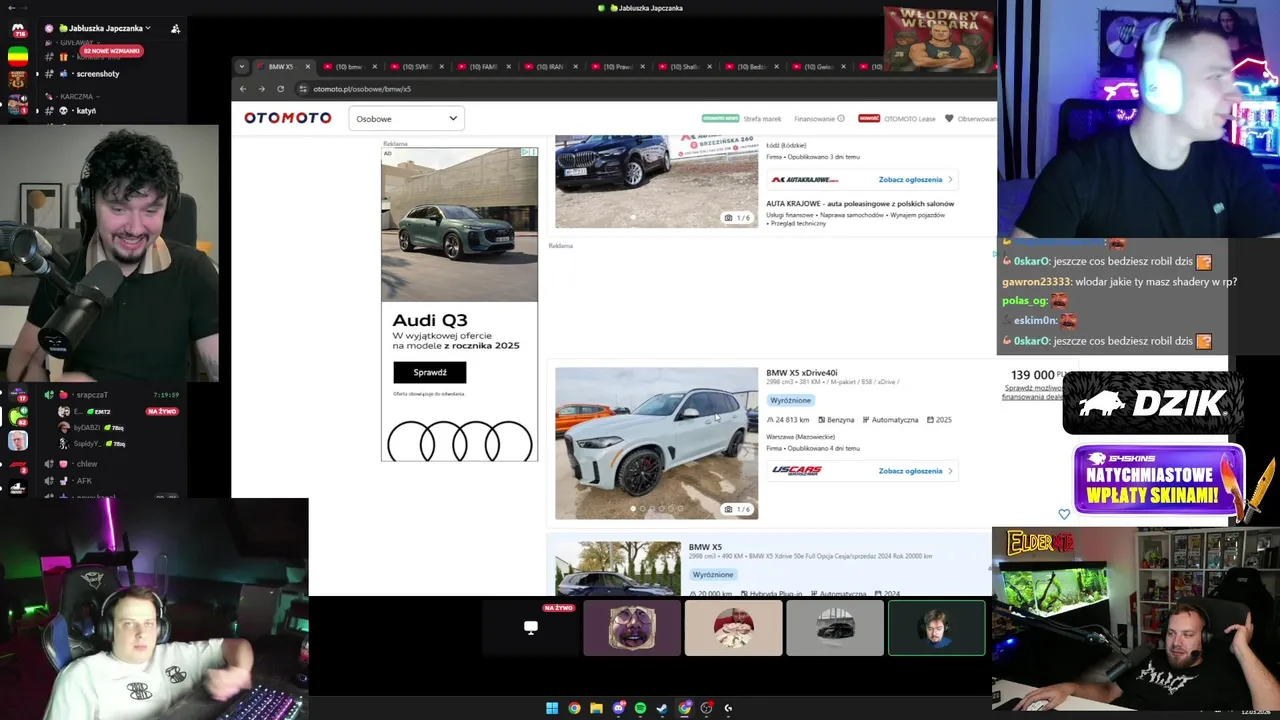Open Discord from the taskbar
The image size is (1280, 720).
618,708
